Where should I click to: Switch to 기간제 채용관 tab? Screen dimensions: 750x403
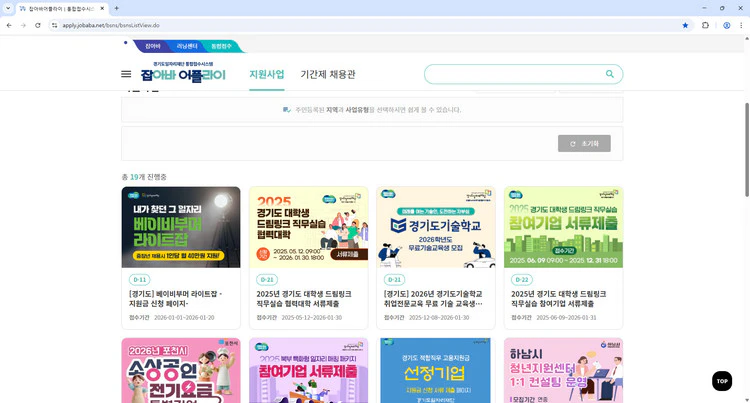[x=328, y=75]
